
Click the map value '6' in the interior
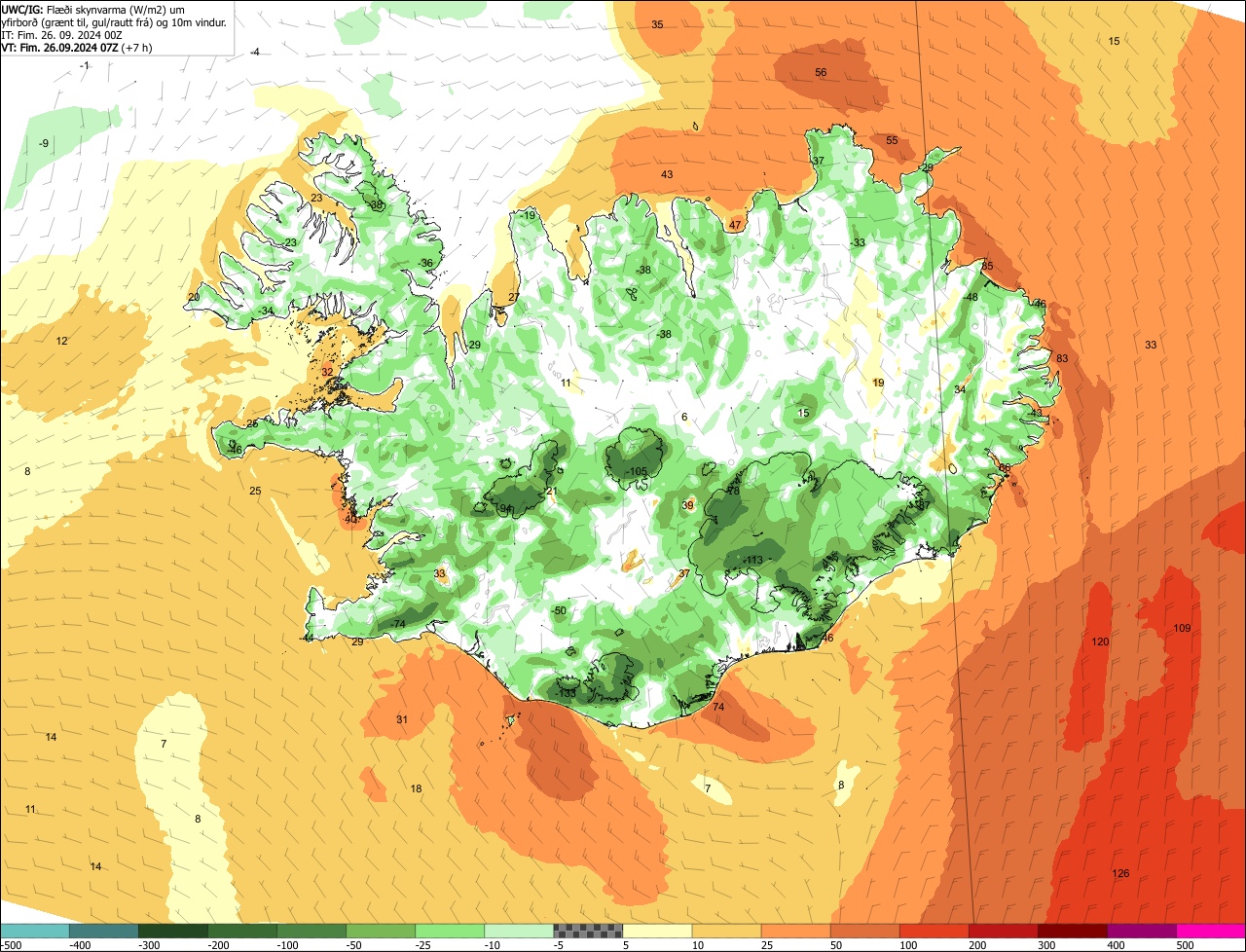[x=684, y=417]
